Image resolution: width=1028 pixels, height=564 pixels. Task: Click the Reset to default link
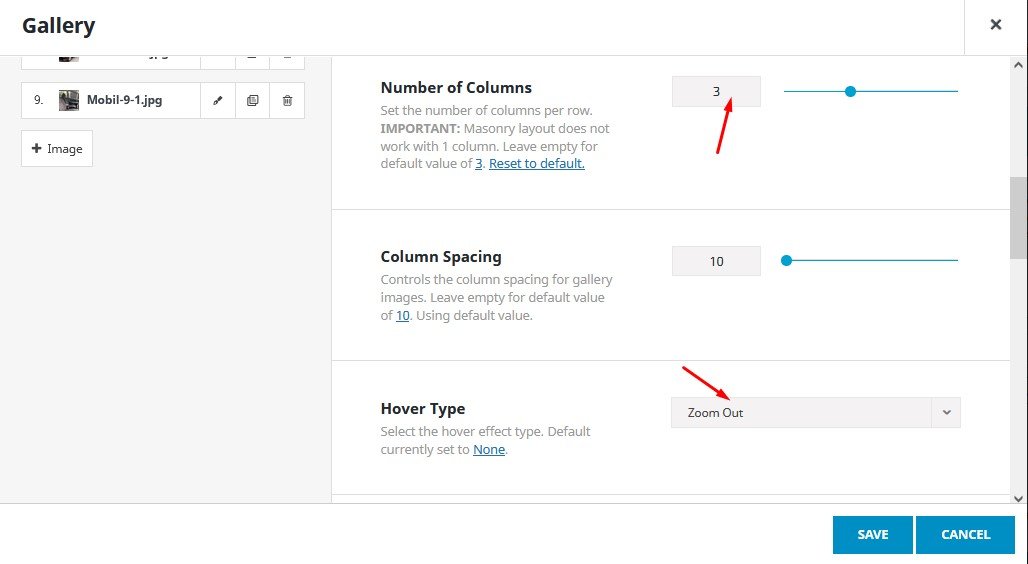536,164
